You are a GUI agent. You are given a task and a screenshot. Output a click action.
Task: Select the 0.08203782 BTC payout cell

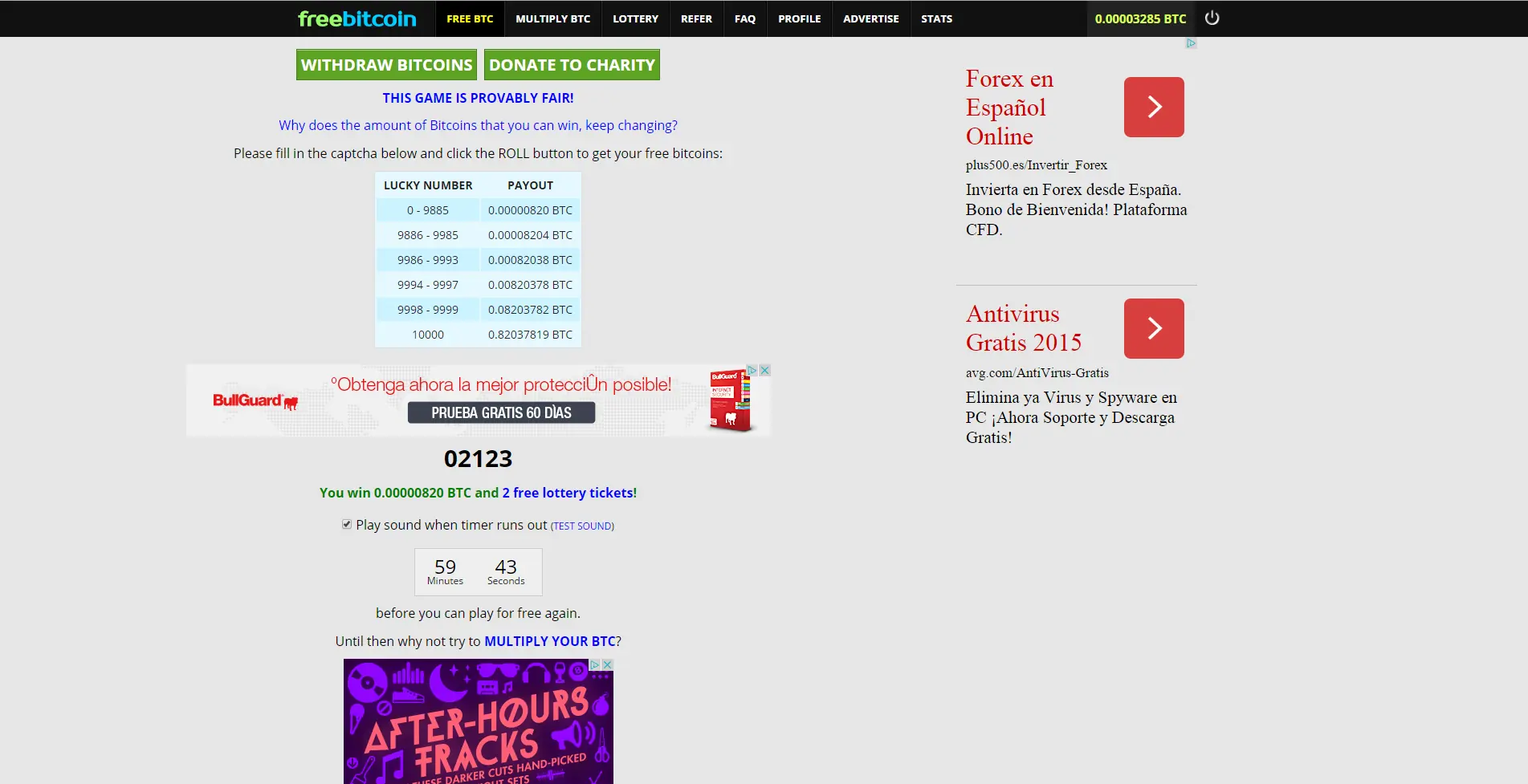pos(530,310)
